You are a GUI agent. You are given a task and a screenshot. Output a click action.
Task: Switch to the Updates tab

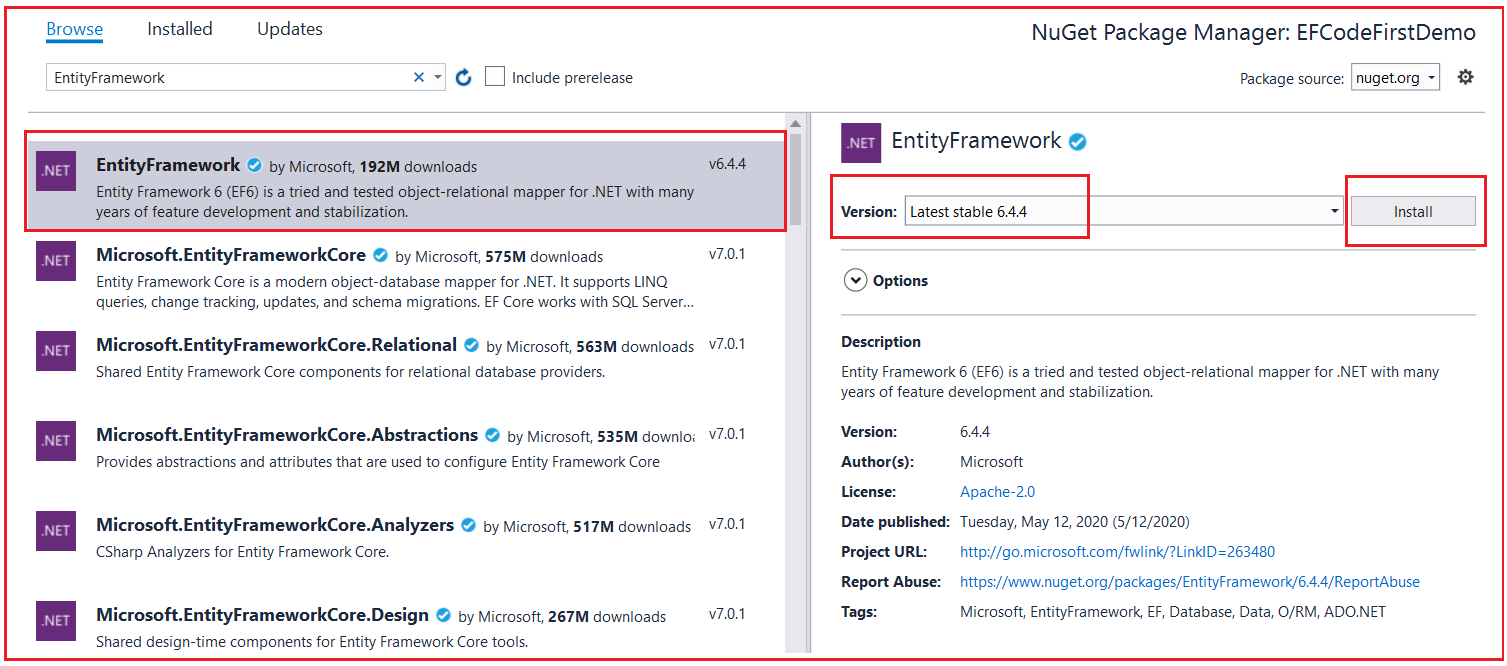click(x=289, y=29)
